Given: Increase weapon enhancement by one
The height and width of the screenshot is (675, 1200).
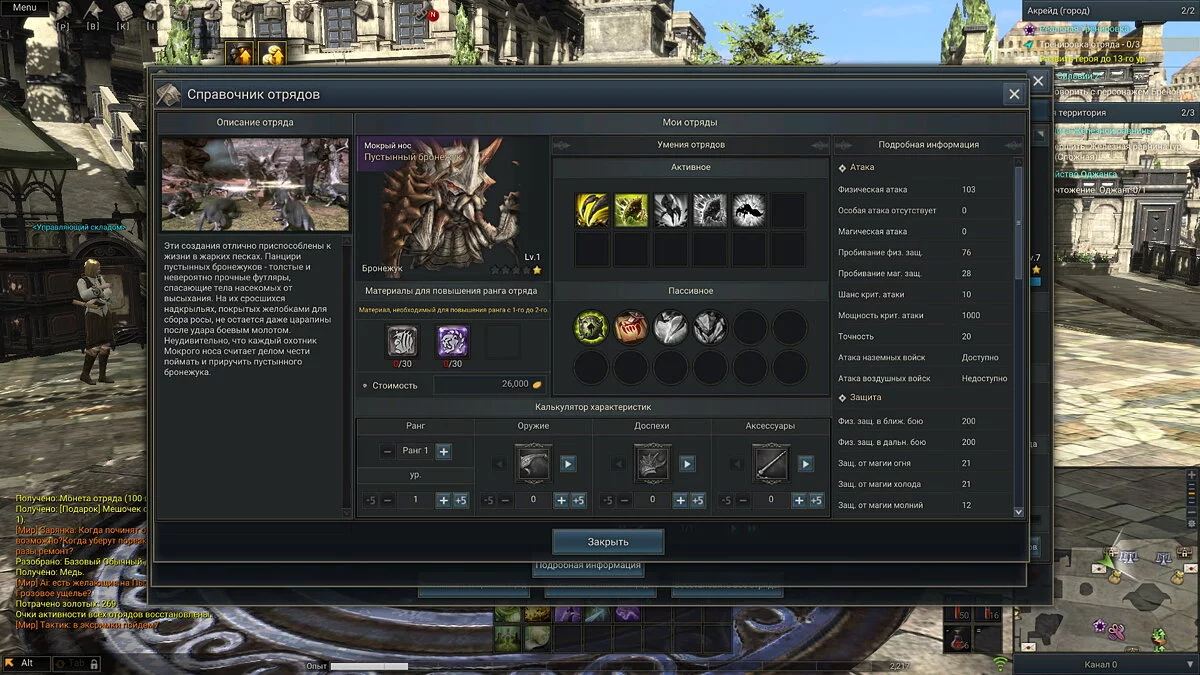Looking at the screenshot, I should pos(561,500).
